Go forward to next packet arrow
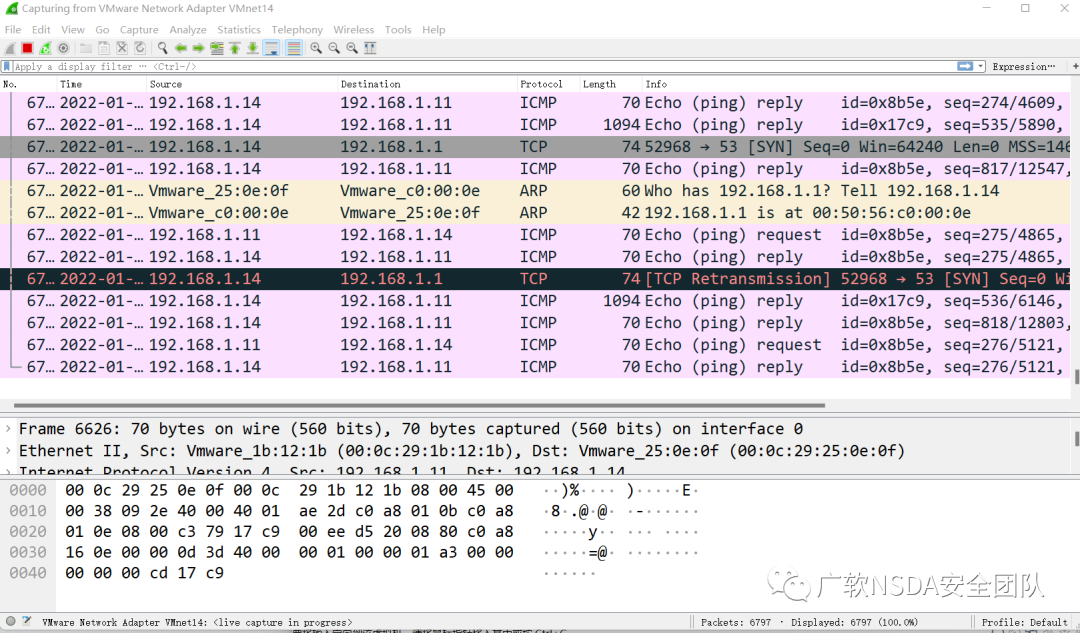The image size is (1080, 633). point(198,48)
